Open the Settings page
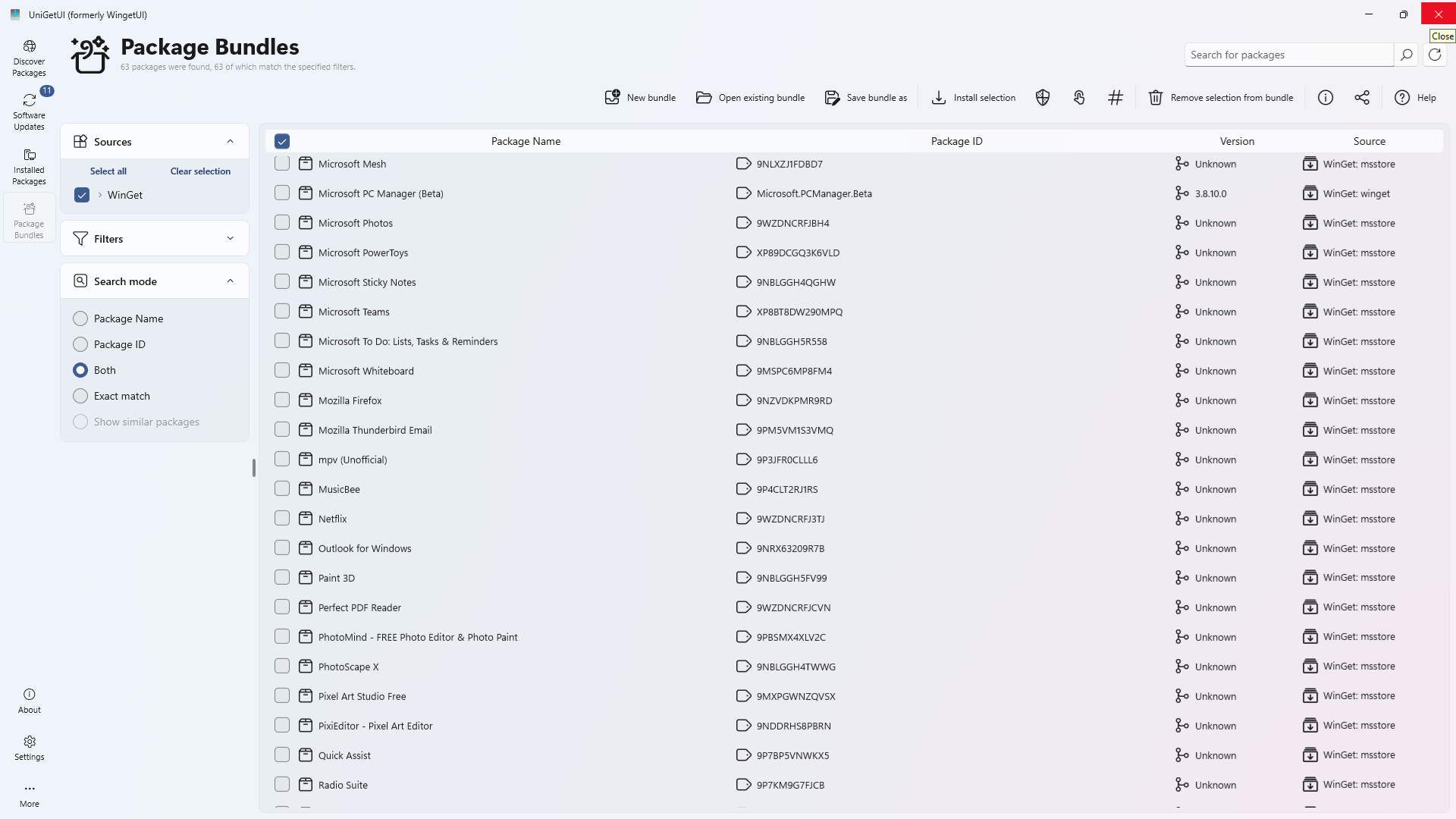This screenshot has height=819, width=1456. [30, 747]
